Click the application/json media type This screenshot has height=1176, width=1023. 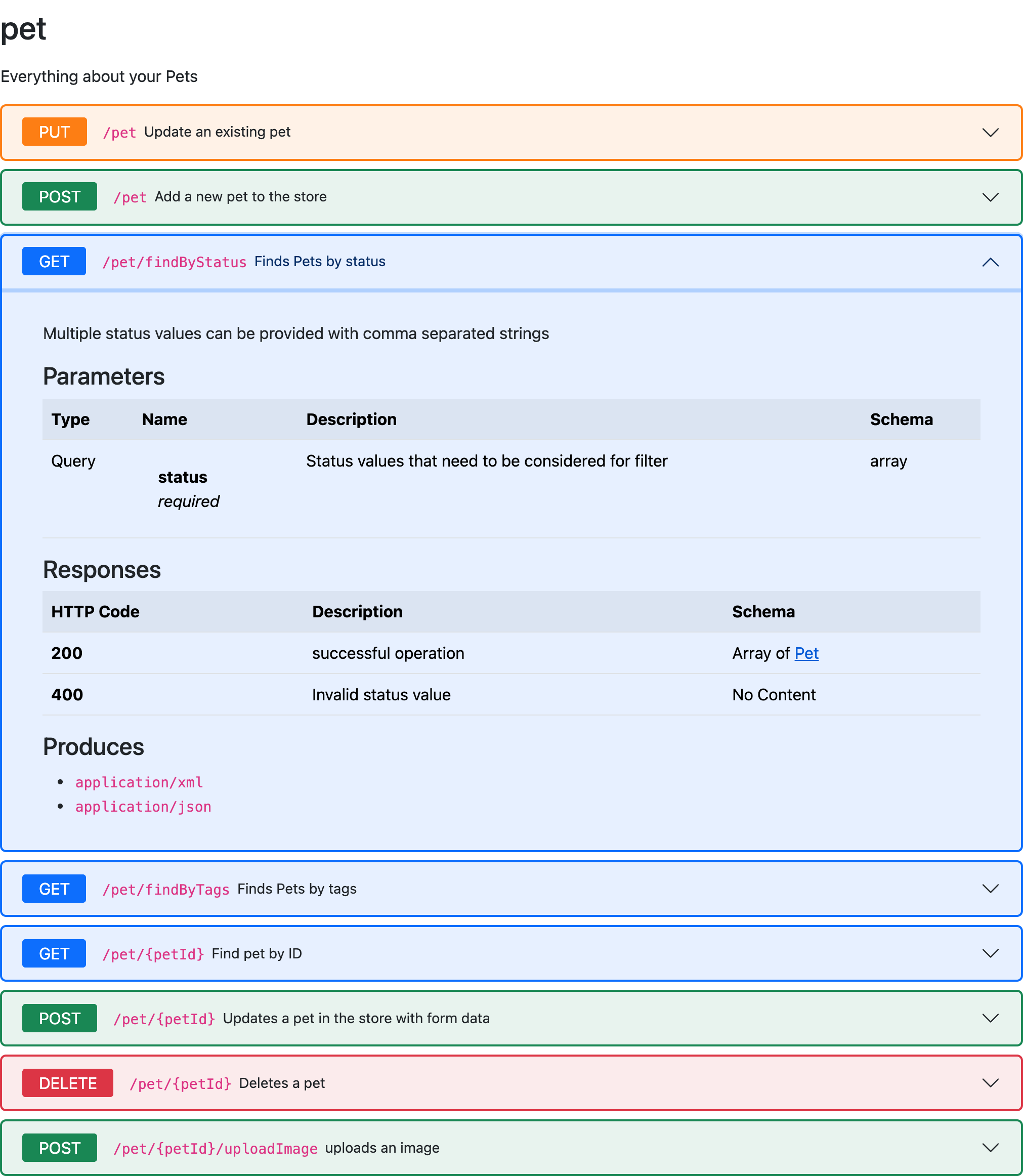tap(143, 807)
